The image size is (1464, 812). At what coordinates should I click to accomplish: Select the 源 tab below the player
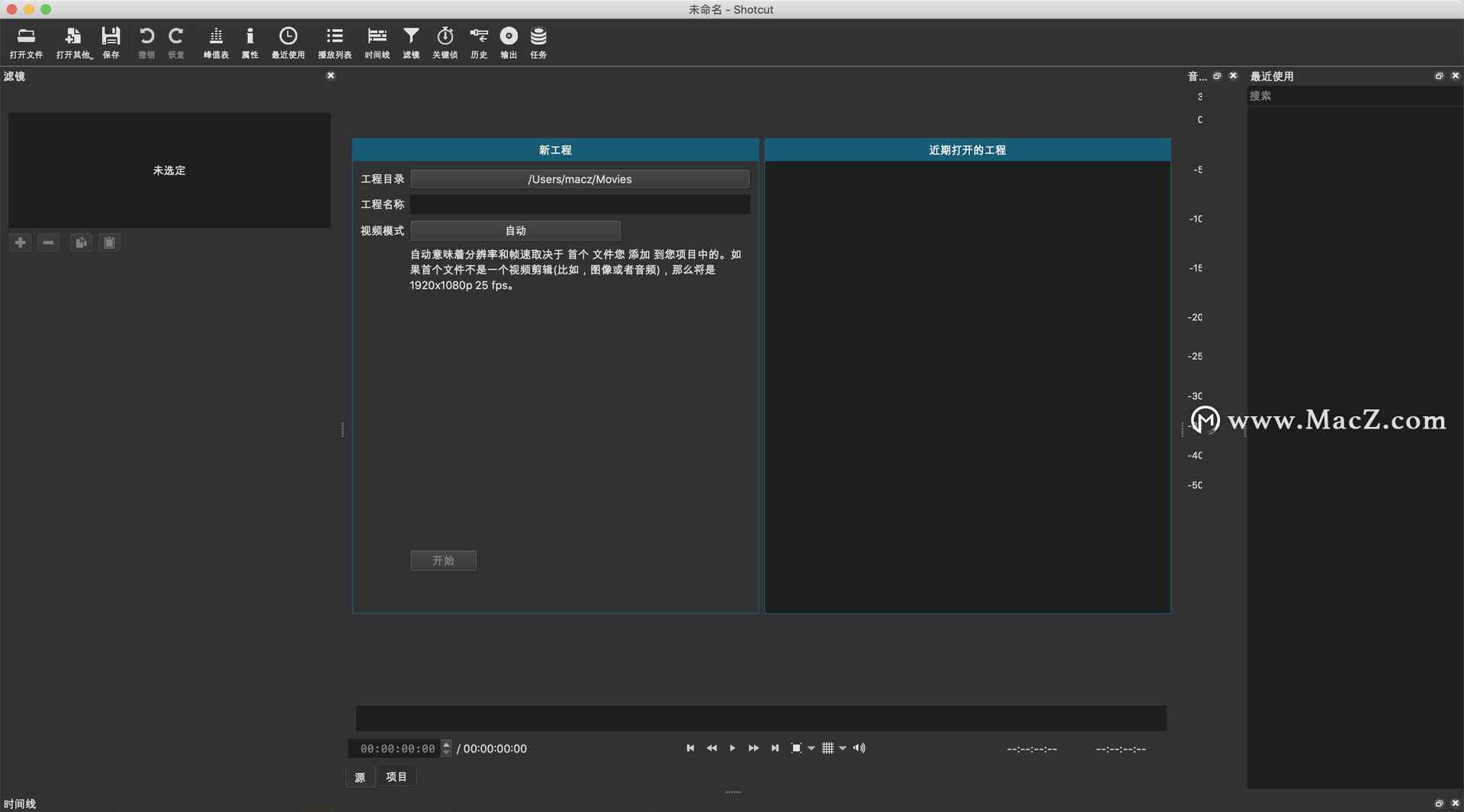tap(360, 777)
